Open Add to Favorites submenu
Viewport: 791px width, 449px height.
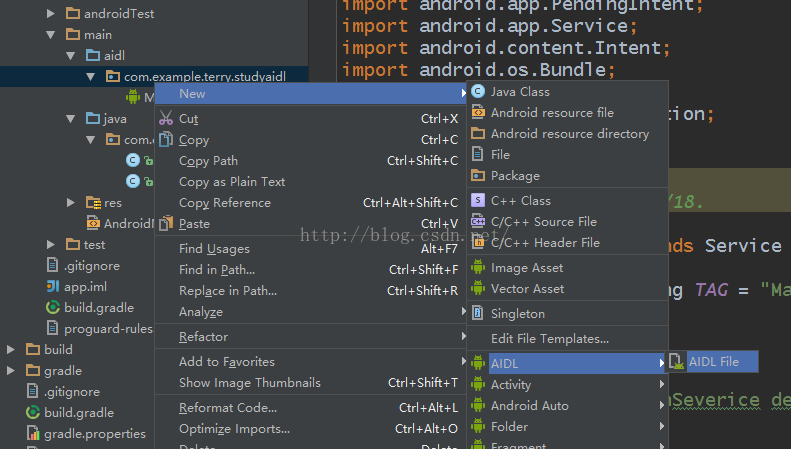311,361
